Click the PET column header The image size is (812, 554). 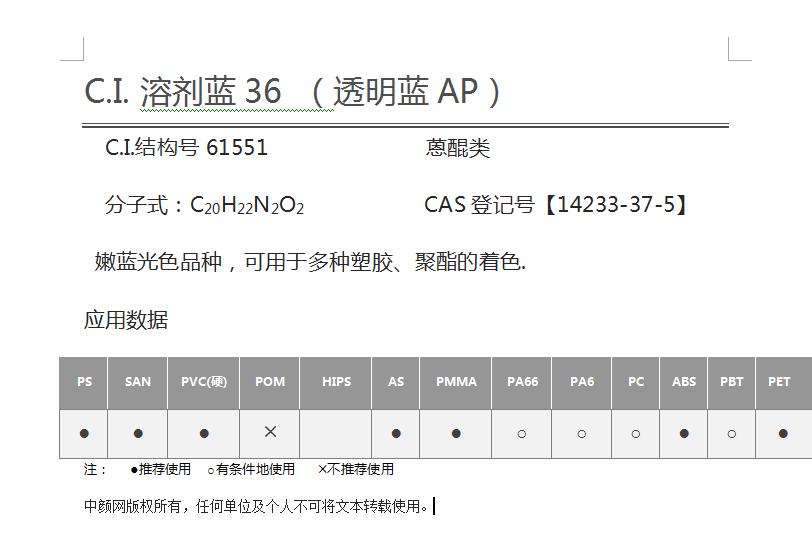coord(779,382)
